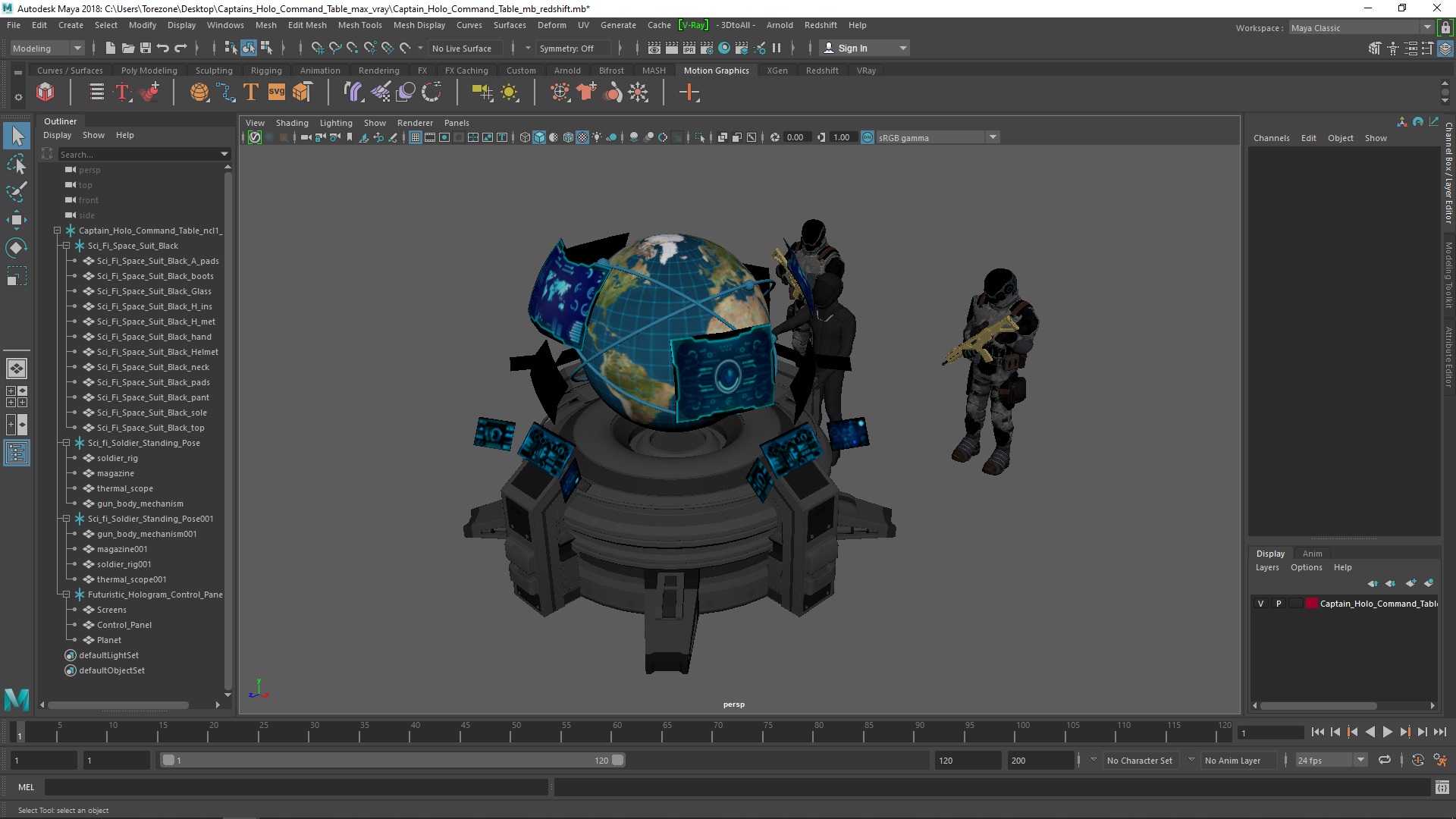Select Planet node in Outliner
The width and height of the screenshot is (1456, 819).
tap(108, 640)
